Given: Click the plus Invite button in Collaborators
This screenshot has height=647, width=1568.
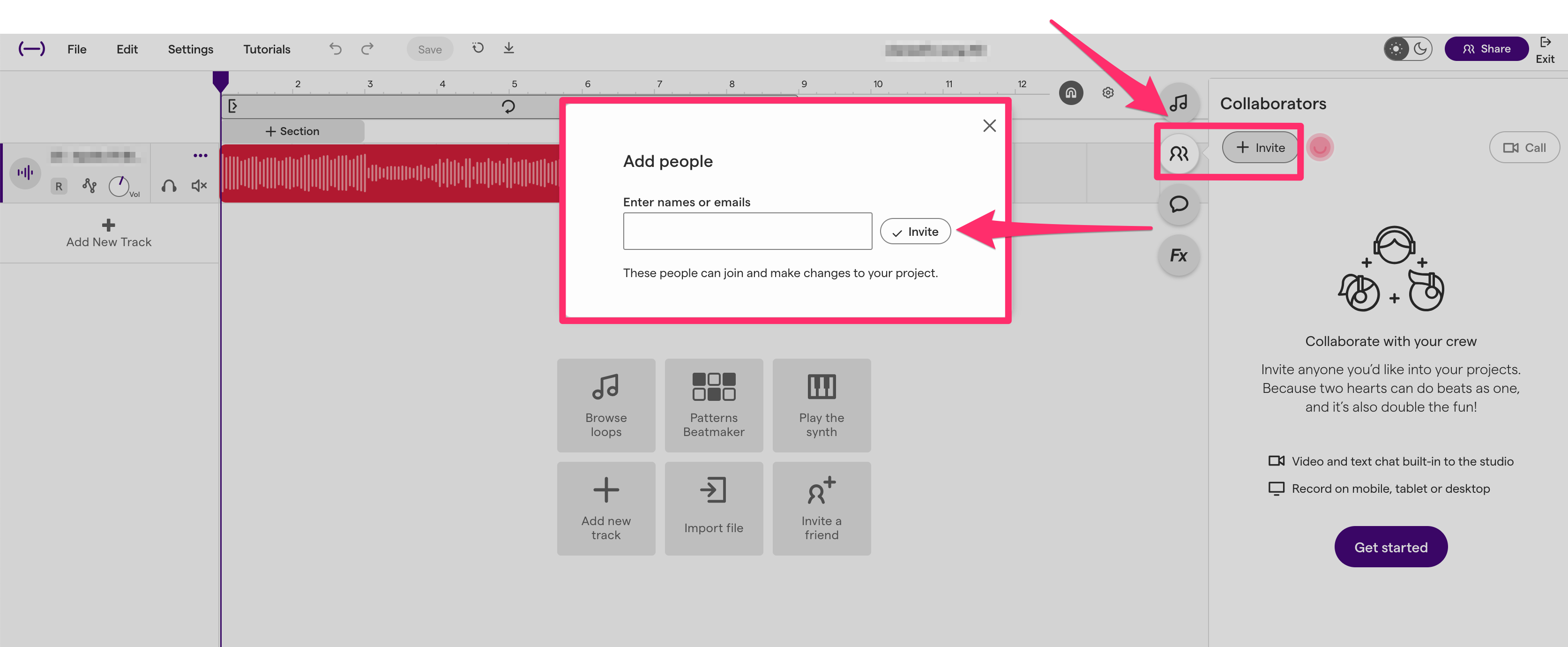Looking at the screenshot, I should click(x=1260, y=147).
